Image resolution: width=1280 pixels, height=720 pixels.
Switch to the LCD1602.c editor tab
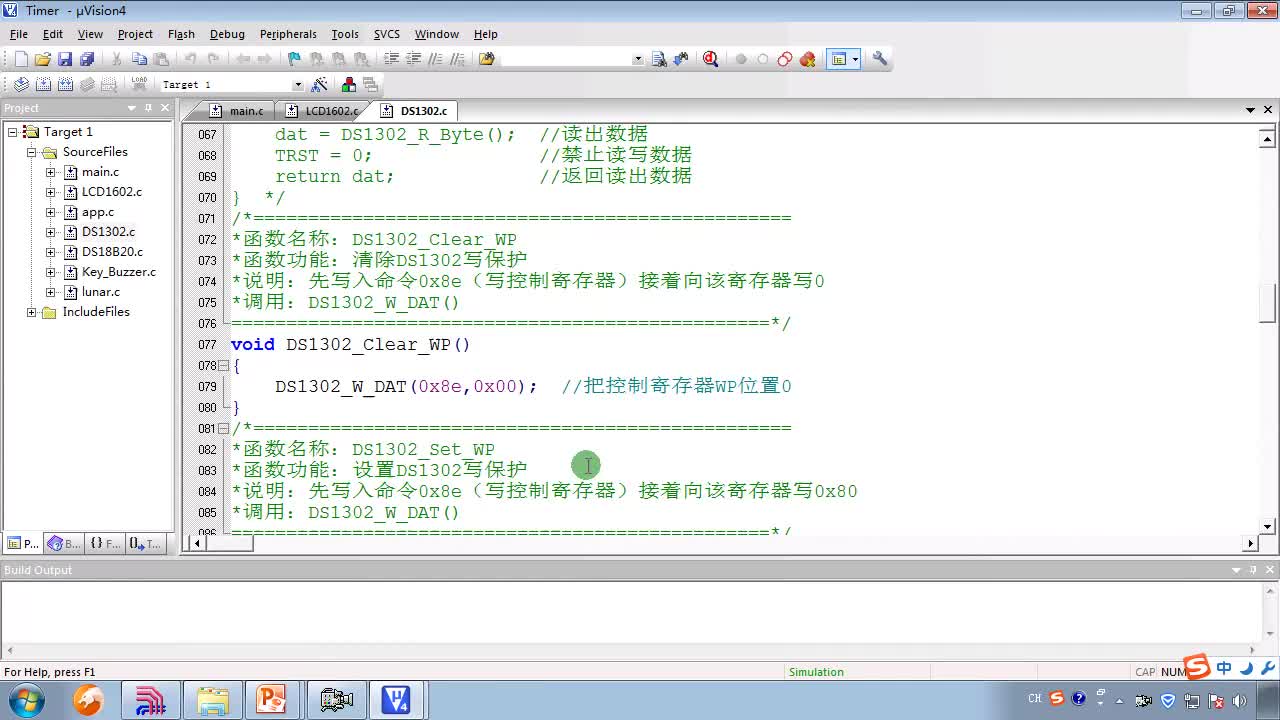[323, 111]
